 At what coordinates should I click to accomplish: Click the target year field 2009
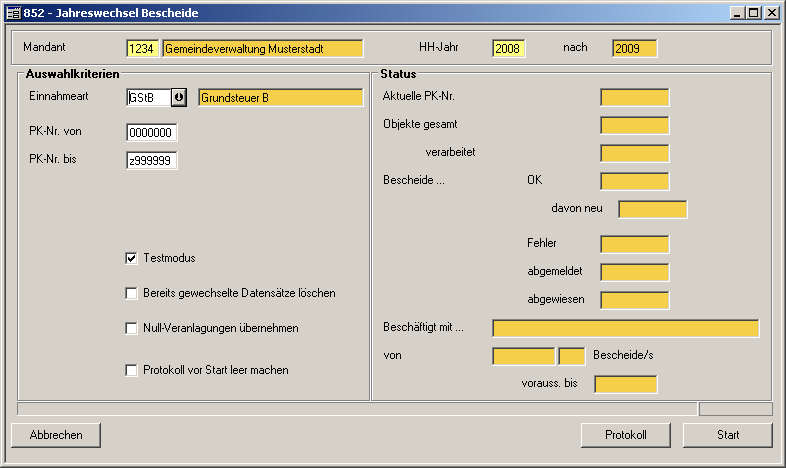pos(634,48)
